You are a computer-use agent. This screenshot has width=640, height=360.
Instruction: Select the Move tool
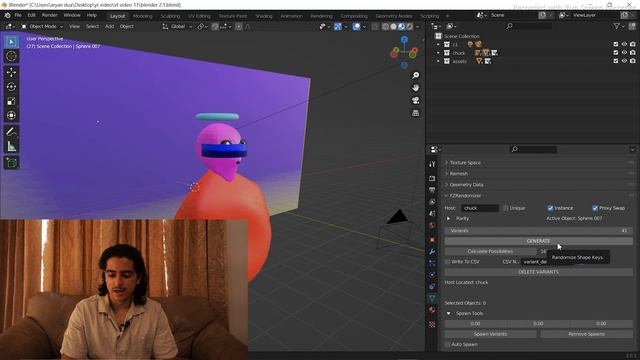(11, 72)
